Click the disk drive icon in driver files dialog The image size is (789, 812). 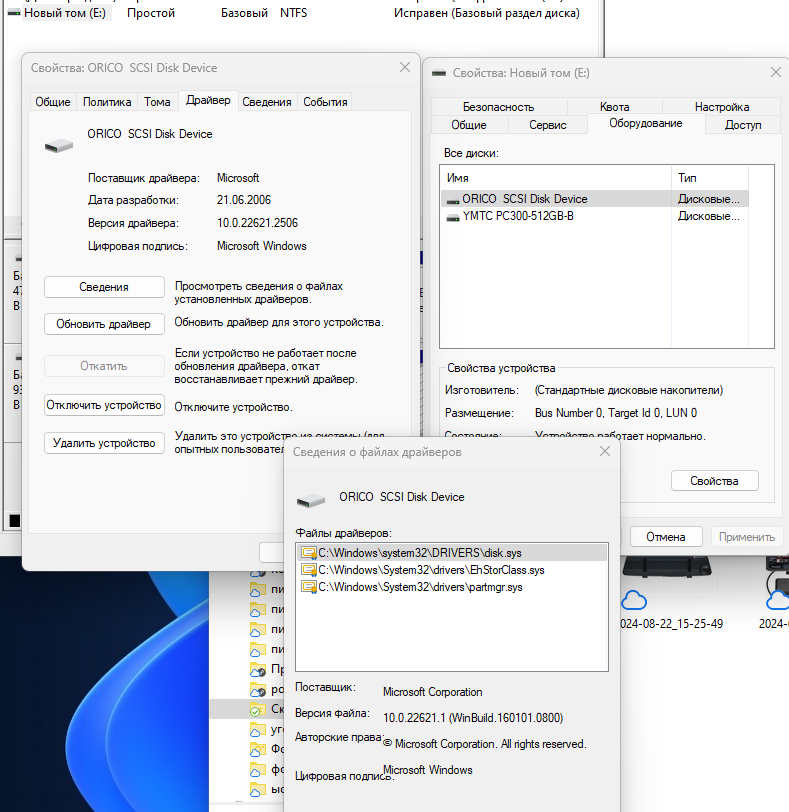(311, 501)
